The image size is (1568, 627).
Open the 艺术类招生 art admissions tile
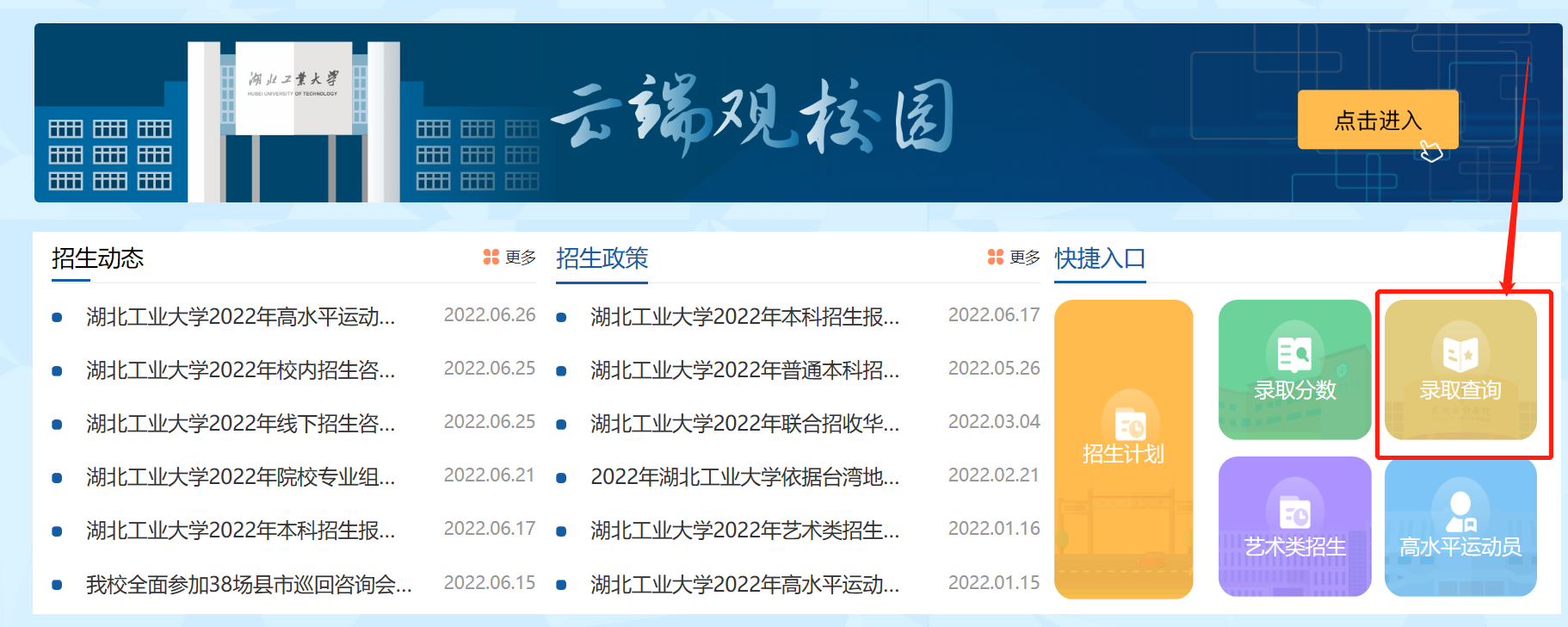point(1294,527)
